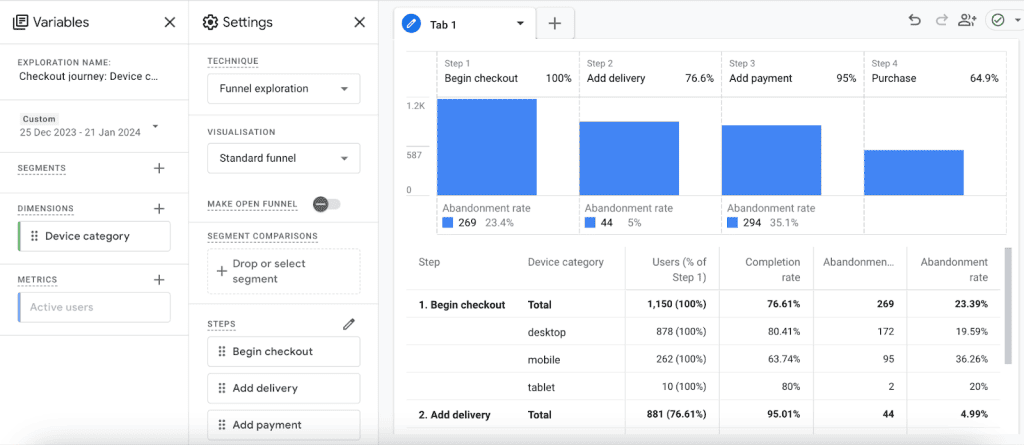Toggle the Make Open Funnel switch

click(x=326, y=204)
